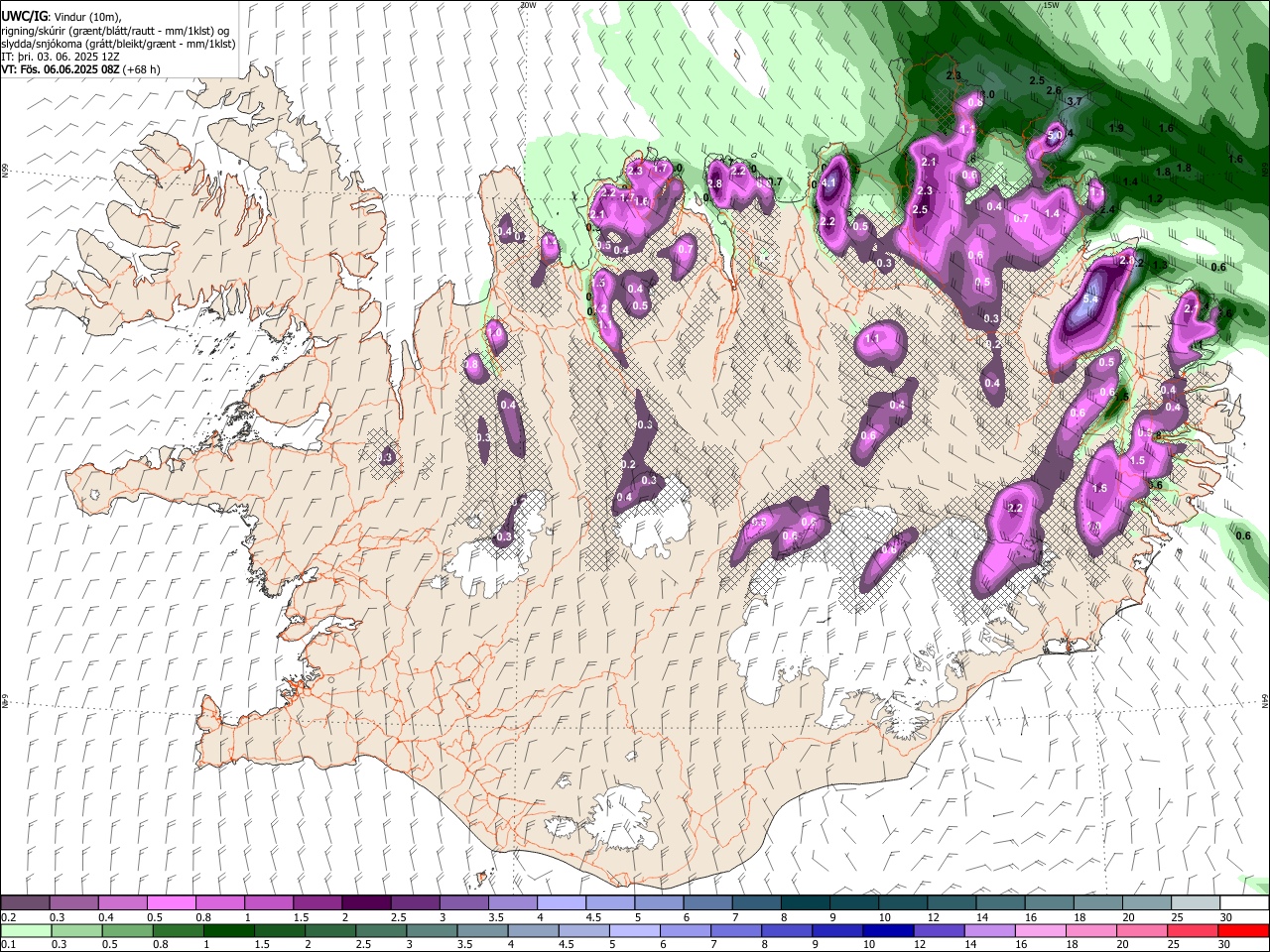Click the "1.9" rain value over the sea

tap(1116, 128)
